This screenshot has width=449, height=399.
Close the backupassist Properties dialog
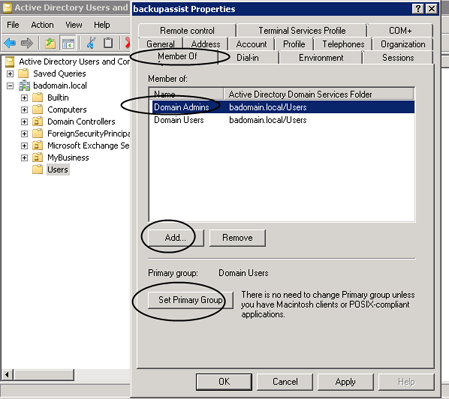[x=431, y=9]
